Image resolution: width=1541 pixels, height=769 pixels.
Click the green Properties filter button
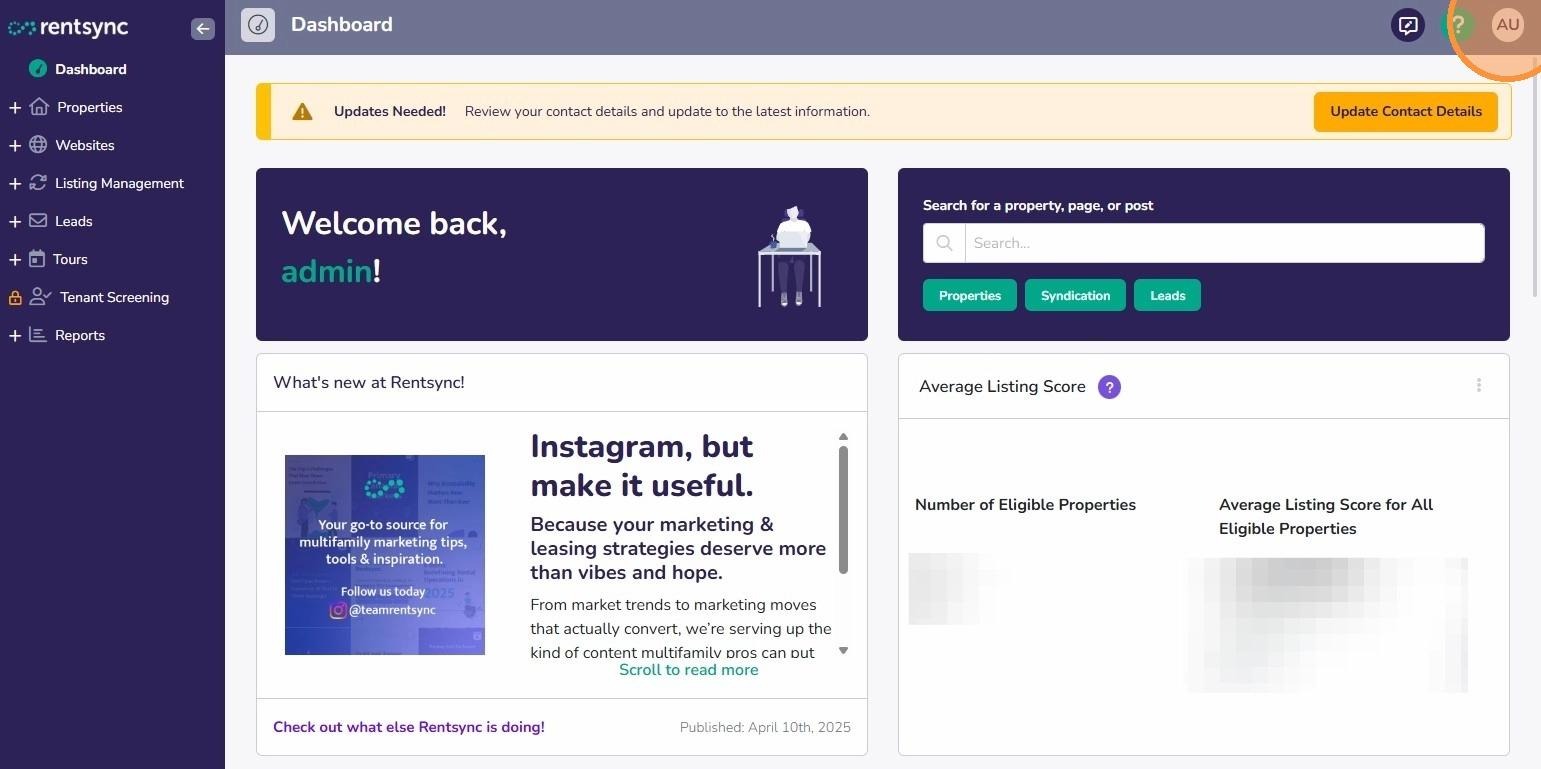coord(970,295)
